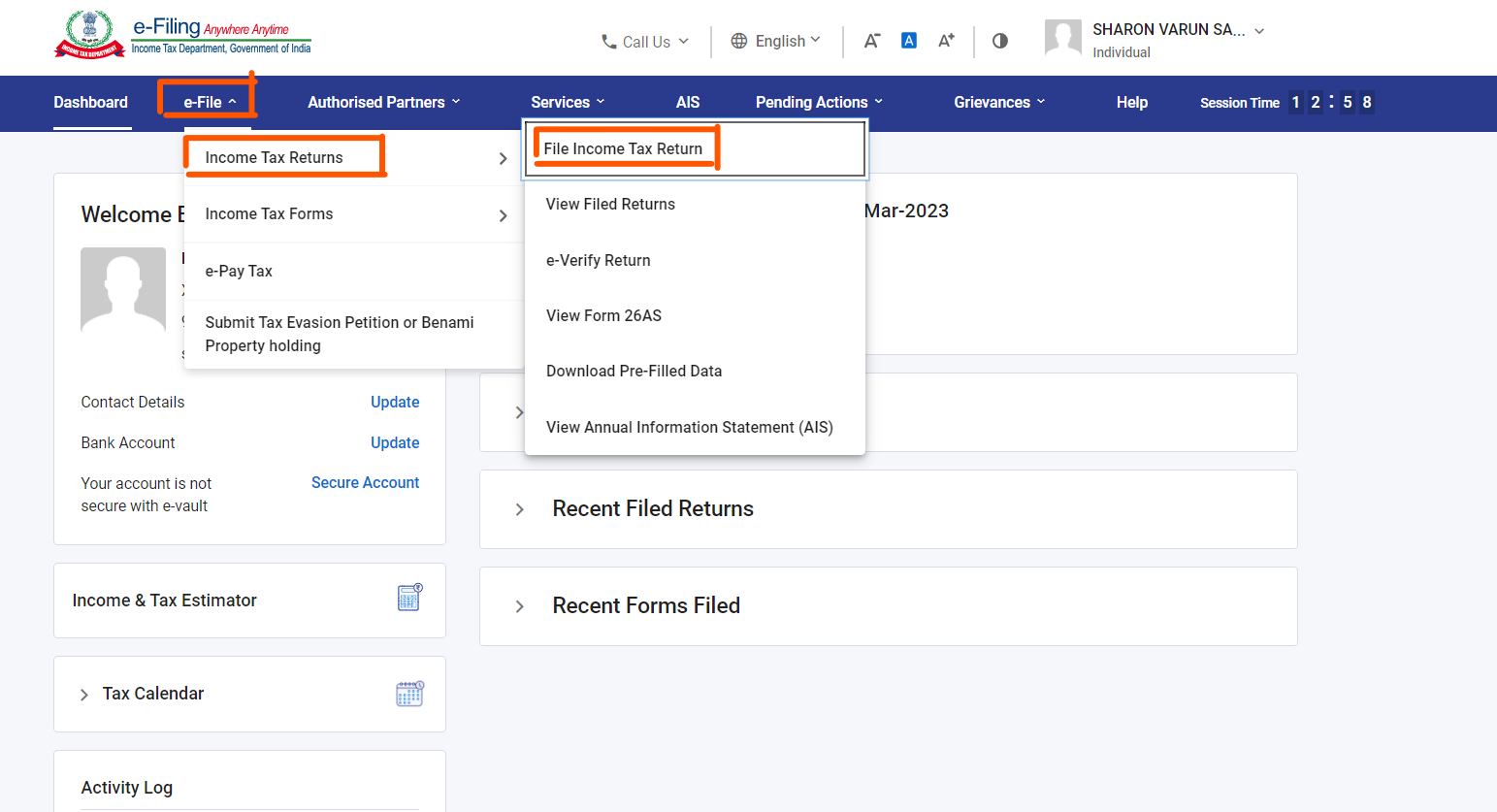This screenshot has height=812, width=1497.
Task: Open the Income & Tax Estimator calculator icon
Action: (x=409, y=598)
